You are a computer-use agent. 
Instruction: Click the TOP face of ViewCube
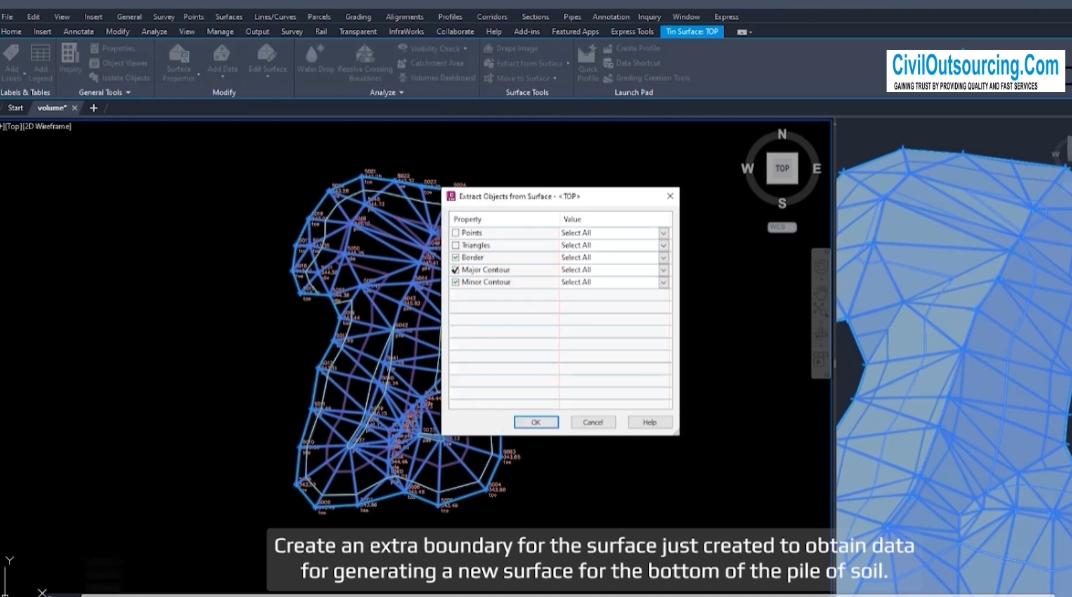click(782, 168)
